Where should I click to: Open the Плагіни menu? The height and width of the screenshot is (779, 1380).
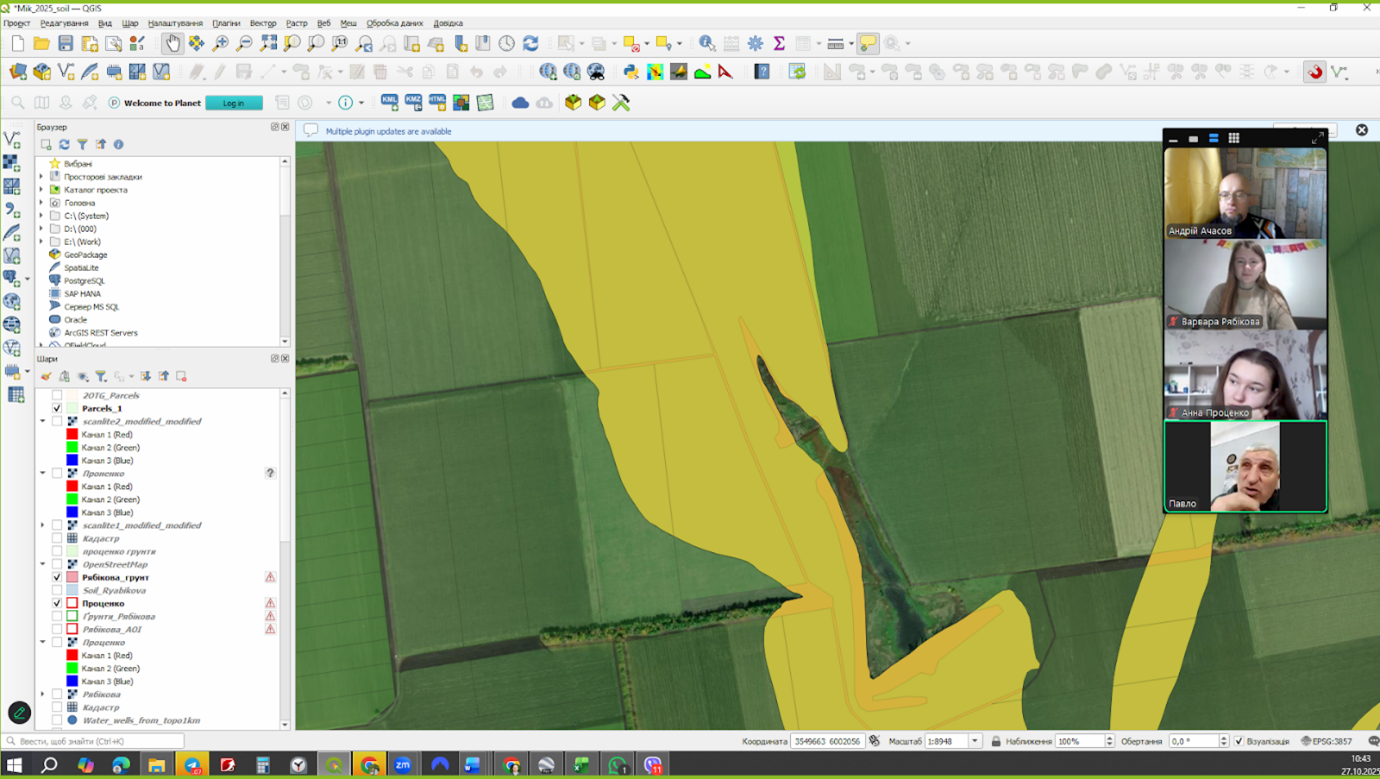point(226,23)
